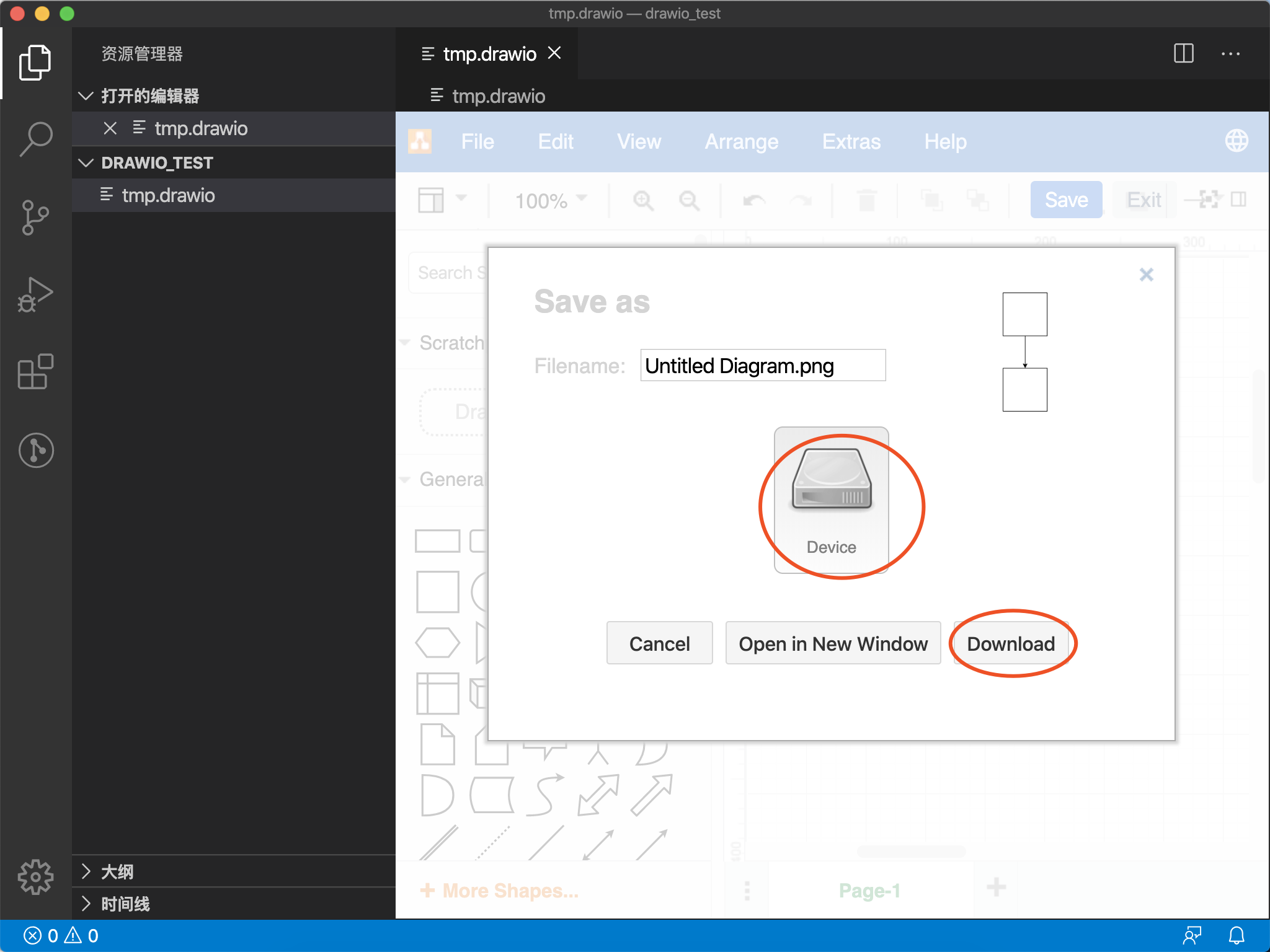Click the globe language icon in drawio menu bar

tap(1236, 141)
